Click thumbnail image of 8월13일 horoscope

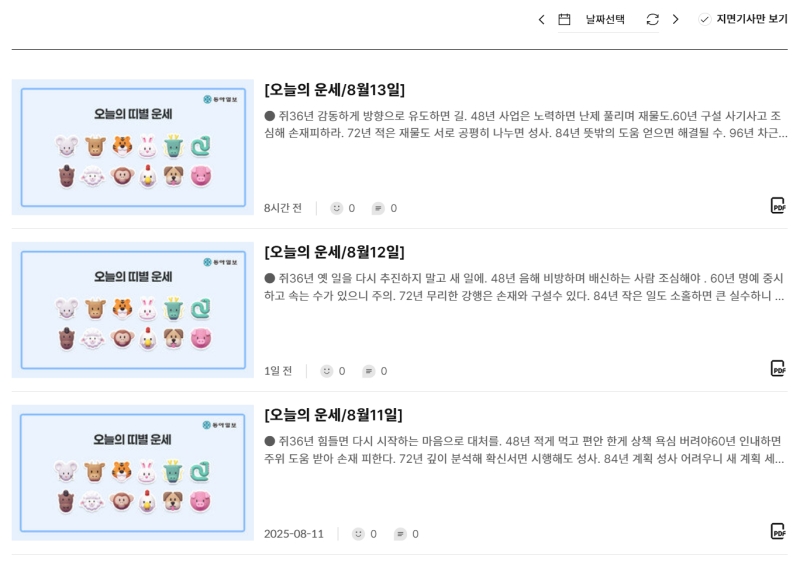(x=133, y=147)
